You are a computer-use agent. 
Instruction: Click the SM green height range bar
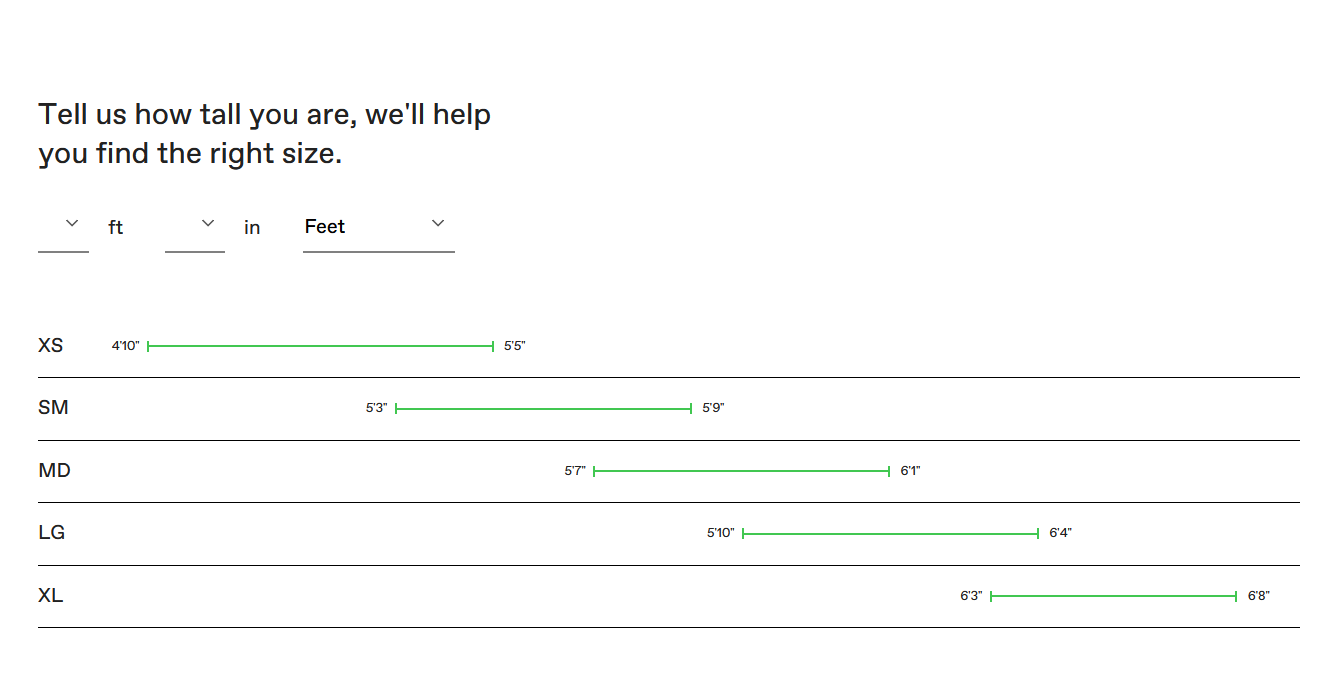[544, 409]
